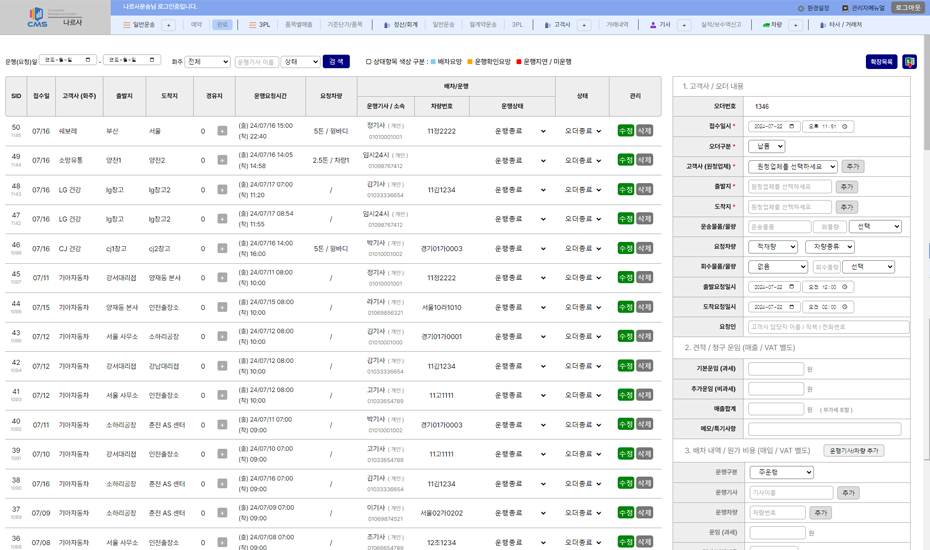Open the 완료 menu tab
930x550 pixels.
222,25
